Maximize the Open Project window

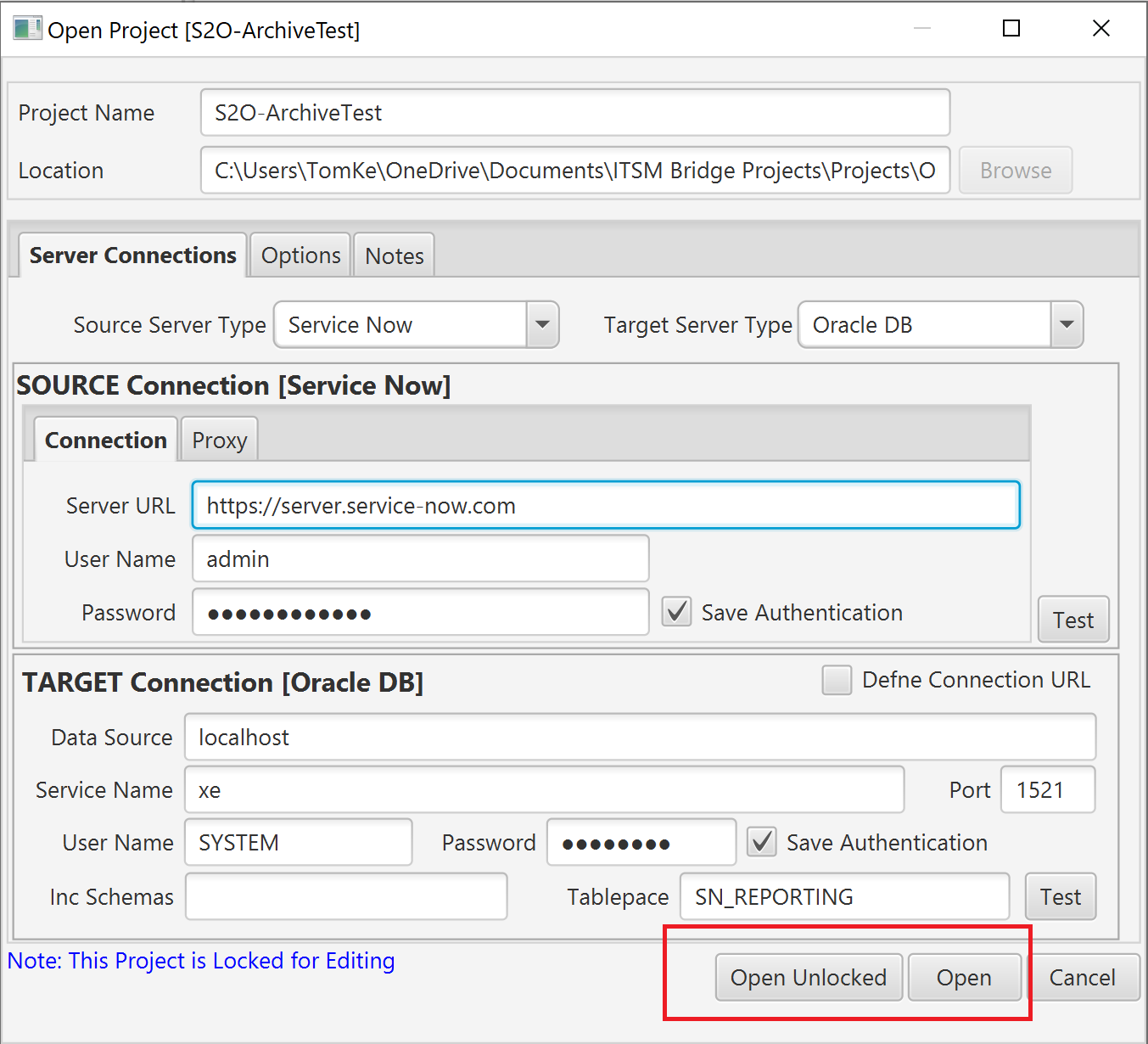[1011, 29]
